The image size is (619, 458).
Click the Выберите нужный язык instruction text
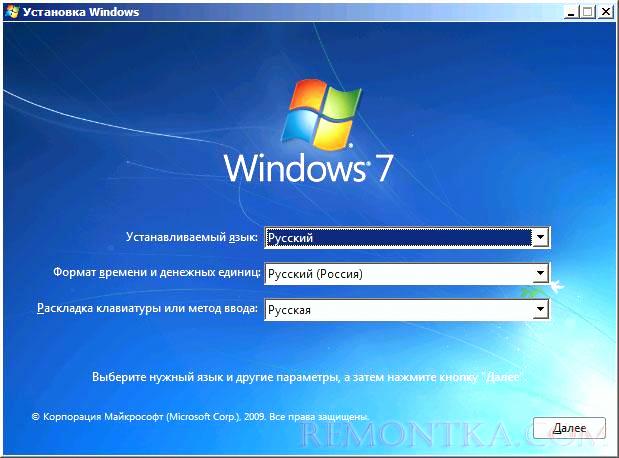click(x=305, y=377)
